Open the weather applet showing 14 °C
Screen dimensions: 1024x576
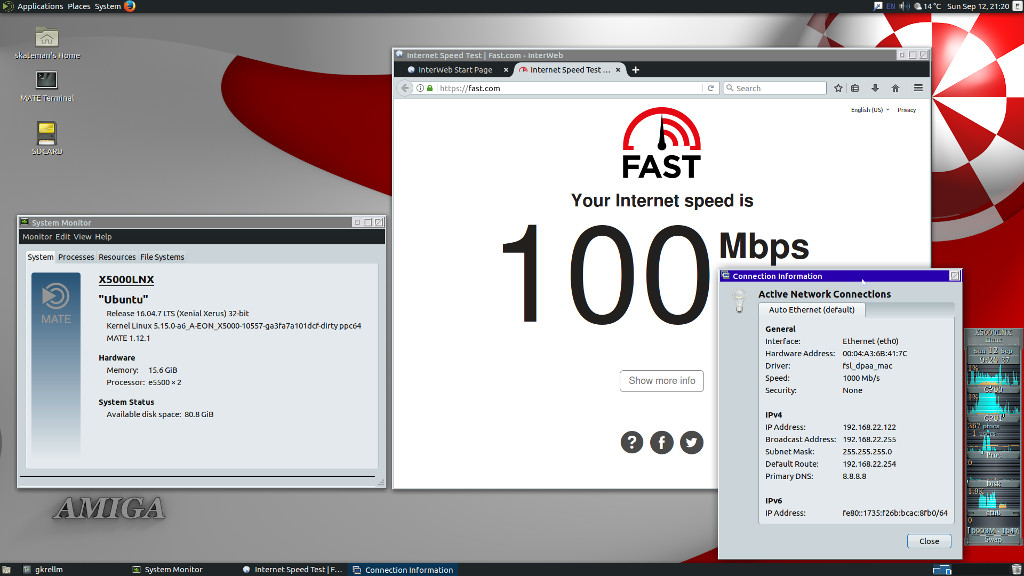[928, 6]
